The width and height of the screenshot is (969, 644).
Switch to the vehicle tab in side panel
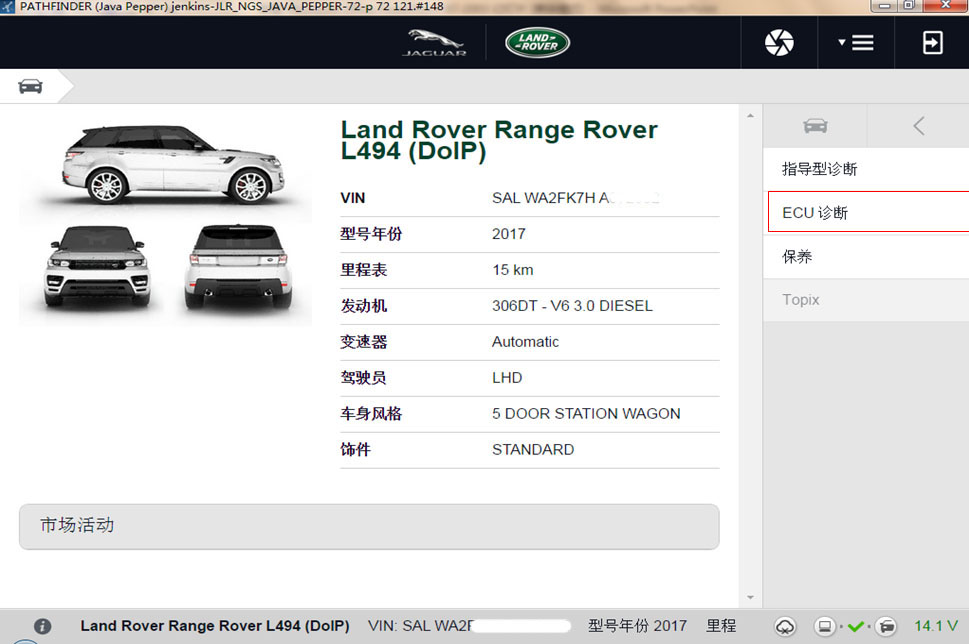click(x=815, y=126)
